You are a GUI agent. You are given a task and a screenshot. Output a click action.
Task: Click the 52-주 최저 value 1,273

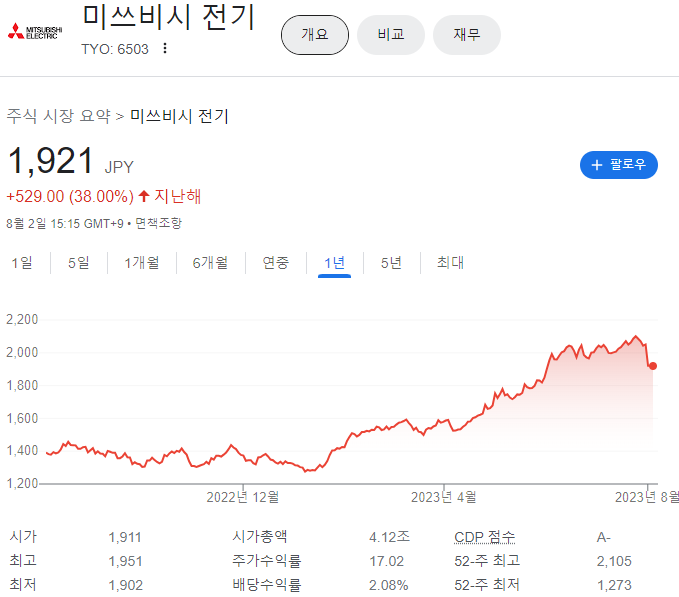[x=614, y=585]
